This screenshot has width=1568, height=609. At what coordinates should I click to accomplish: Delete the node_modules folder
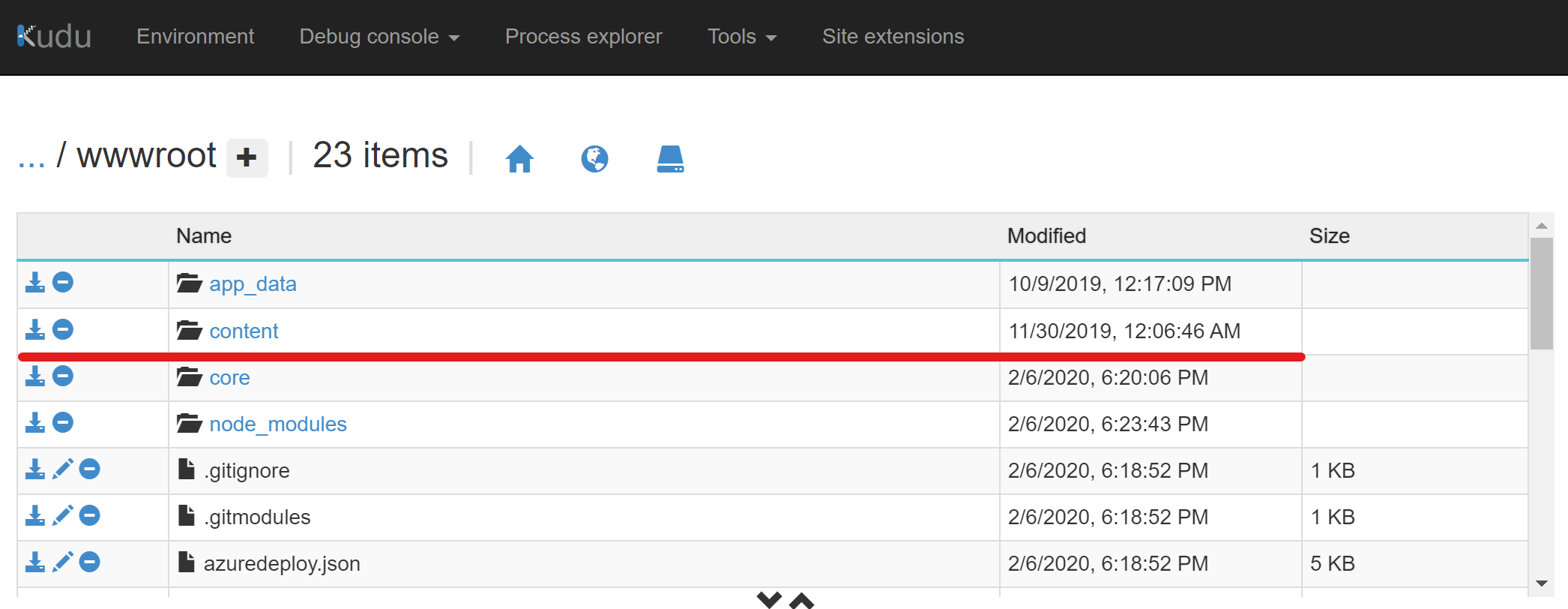pyautogui.click(x=63, y=423)
